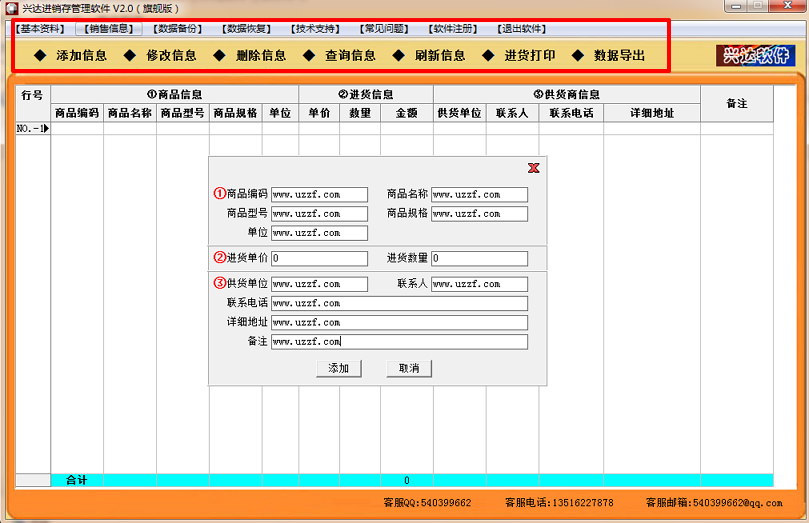The height and width of the screenshot is (523, 809).
Task: Click the 客服QQ:540399662 status text
Action: point(427,502)
